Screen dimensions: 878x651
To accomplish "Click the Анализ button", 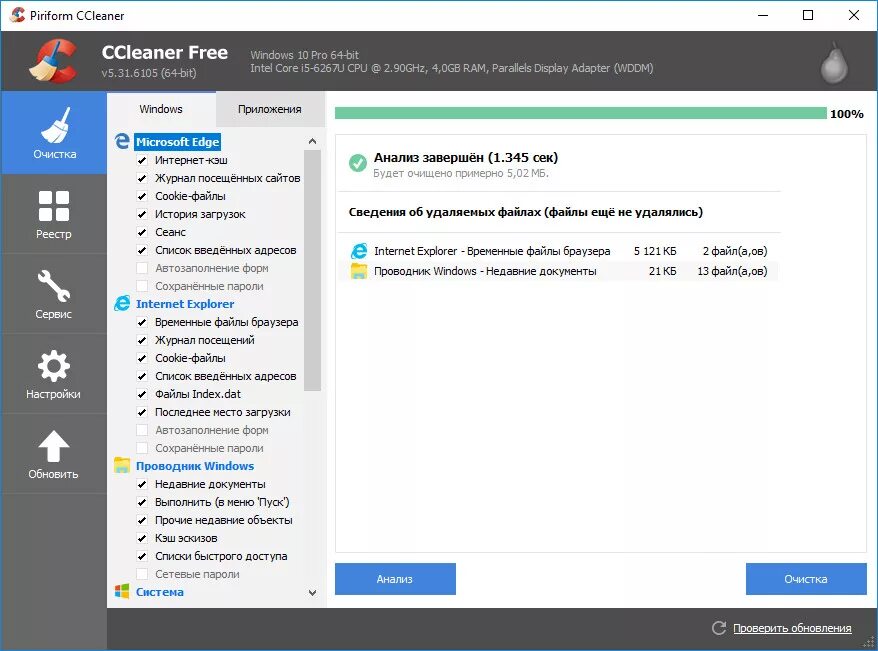I will click(395, 579).
